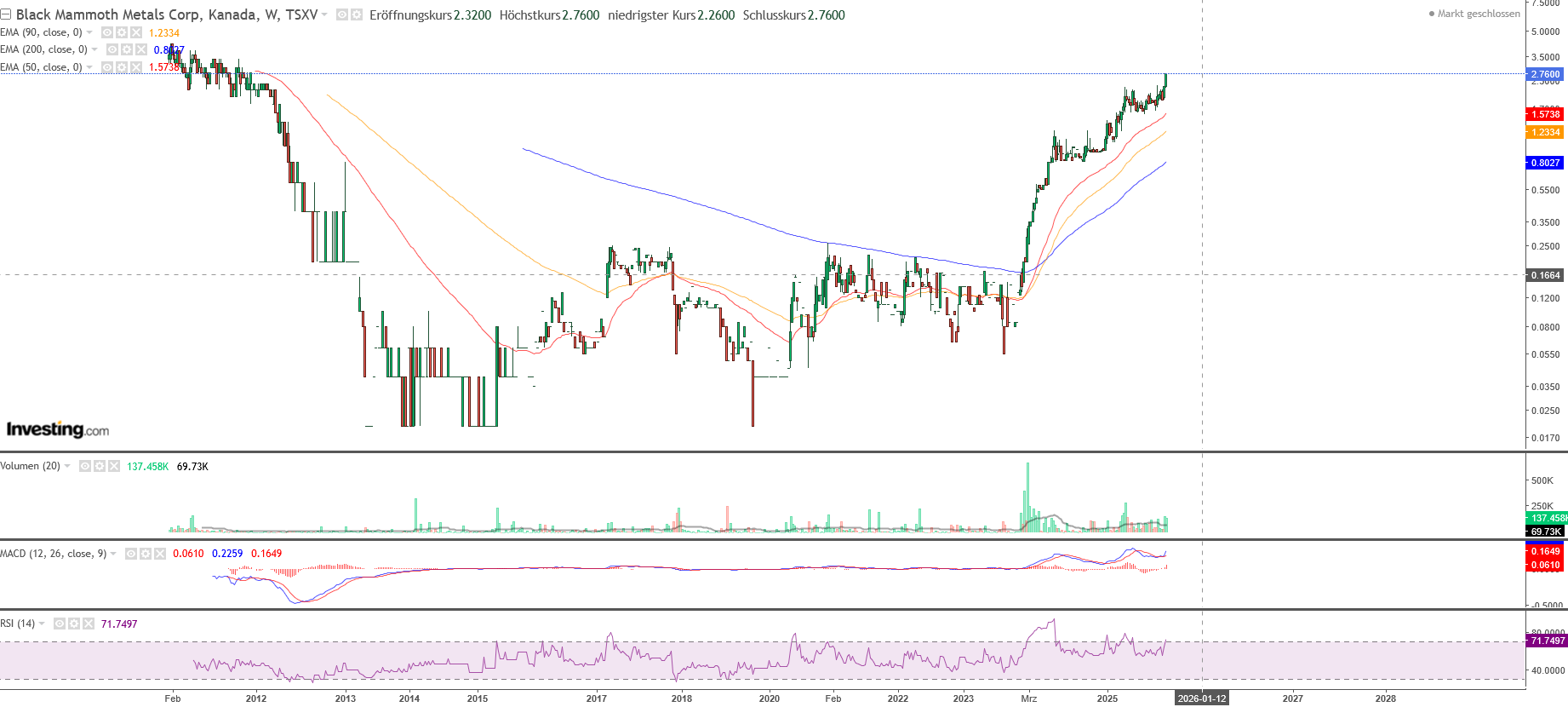Remove the EMA 200 indicator

point(141,49)
